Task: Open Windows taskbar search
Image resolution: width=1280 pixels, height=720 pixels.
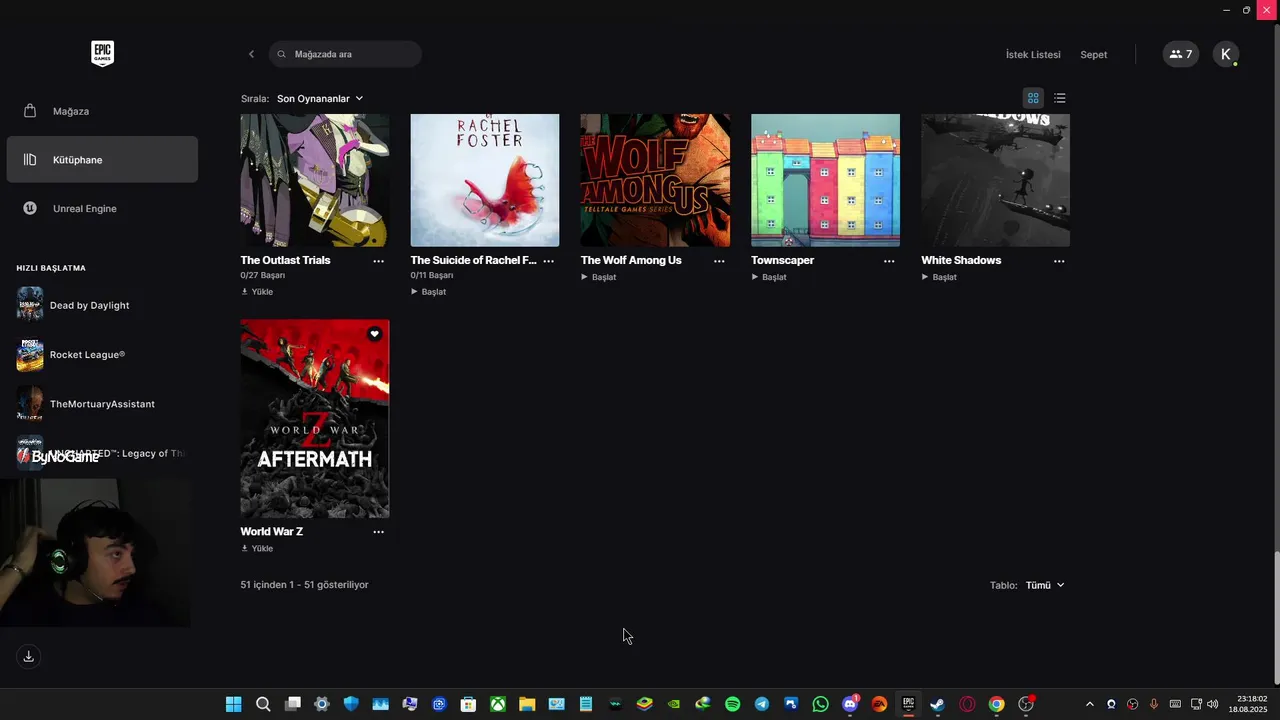Action: tap(263, 704)
